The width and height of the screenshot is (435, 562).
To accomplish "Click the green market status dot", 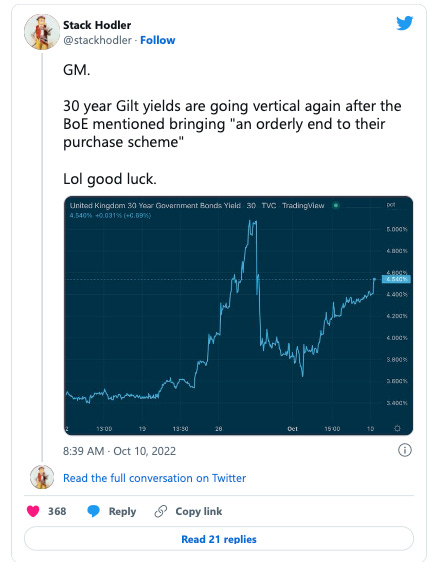I will point(336,205).
